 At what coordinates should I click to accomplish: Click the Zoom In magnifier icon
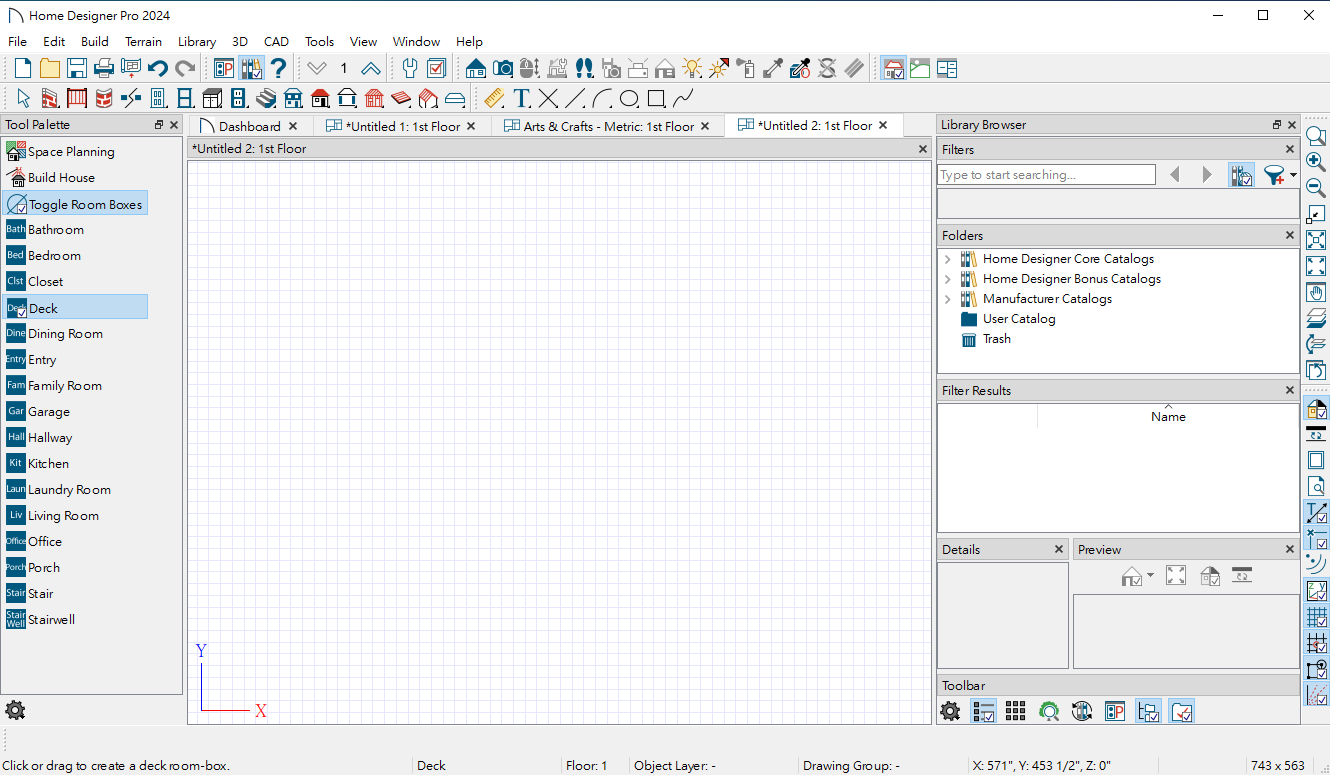coord(1316,162)
